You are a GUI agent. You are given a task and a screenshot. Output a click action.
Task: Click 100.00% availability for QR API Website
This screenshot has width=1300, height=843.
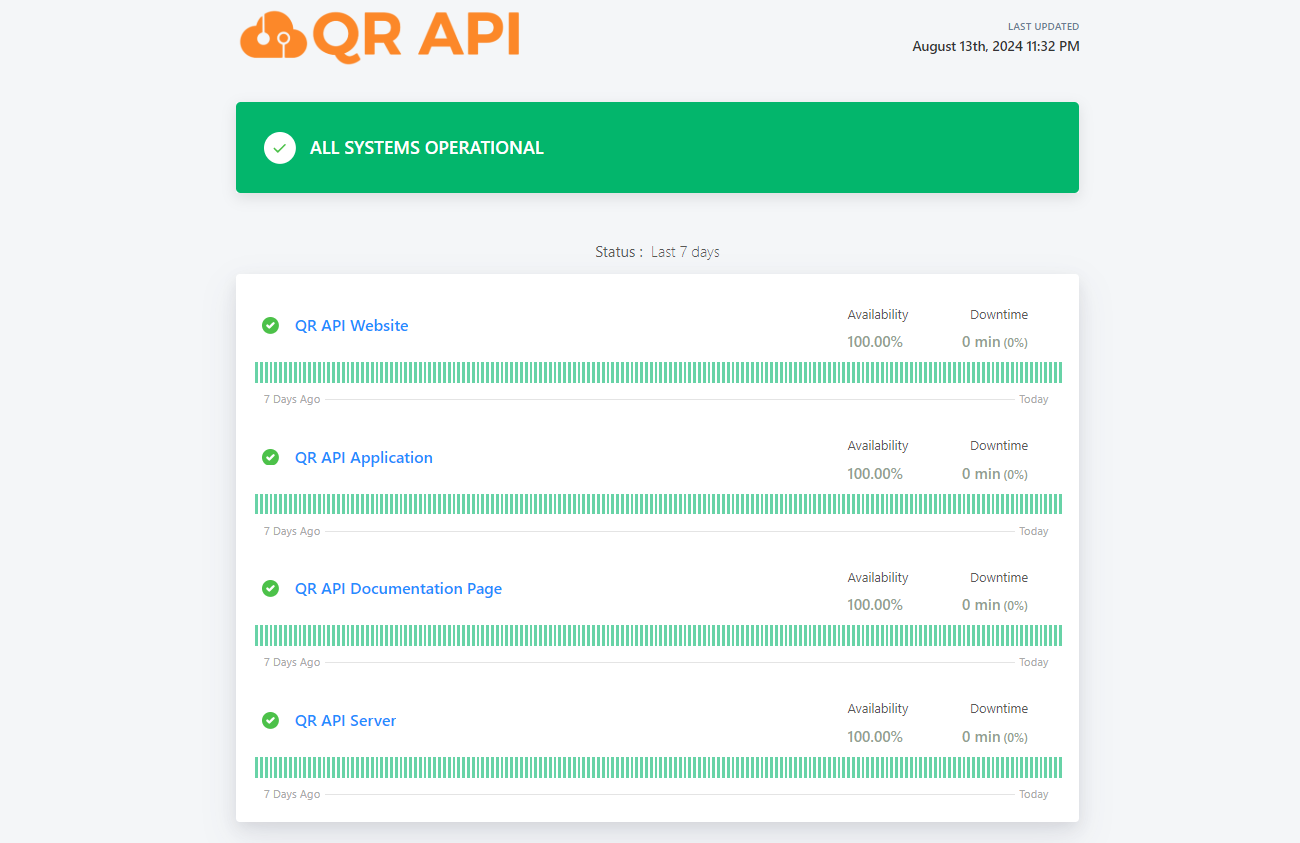click(x=875, y=342)
